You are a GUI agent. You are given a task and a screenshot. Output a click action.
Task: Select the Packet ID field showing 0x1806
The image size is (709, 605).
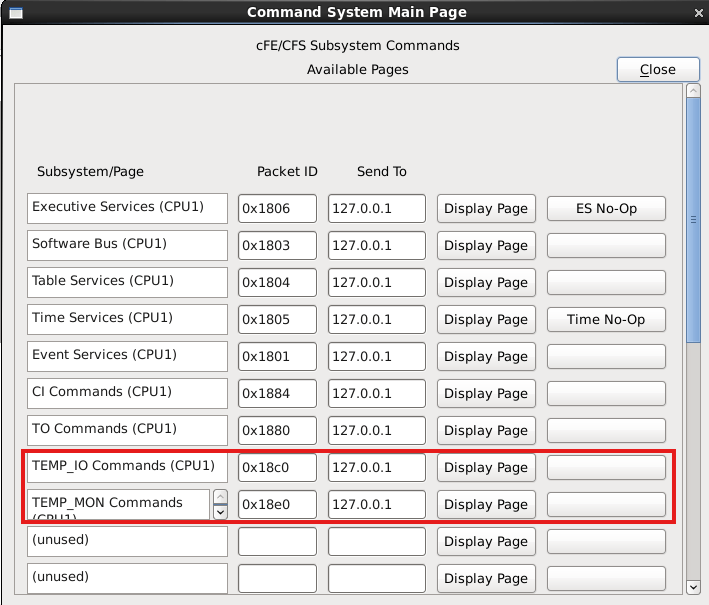click(277, 209)
